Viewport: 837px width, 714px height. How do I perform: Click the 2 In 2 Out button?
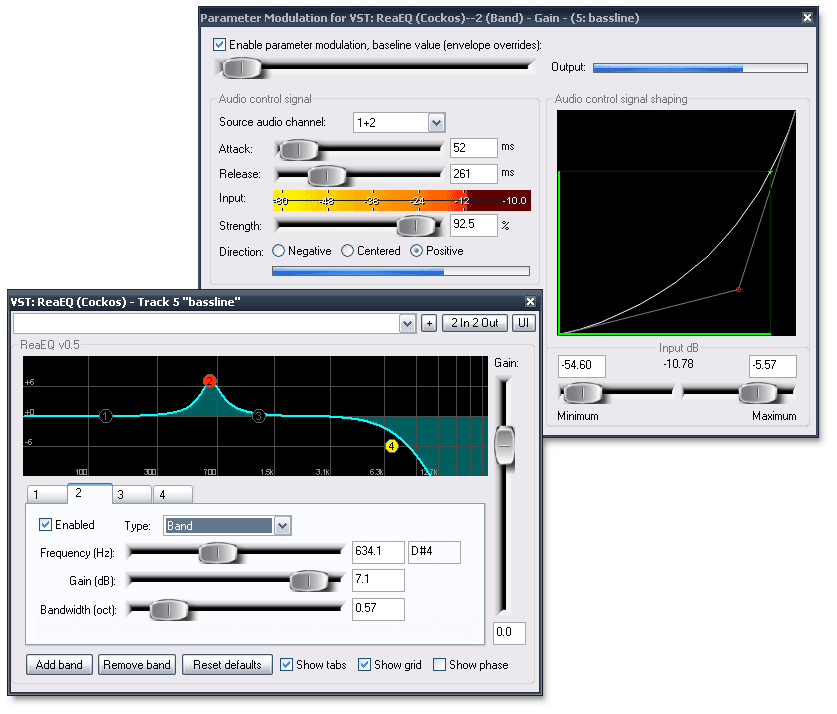click(x=475, y=323)
